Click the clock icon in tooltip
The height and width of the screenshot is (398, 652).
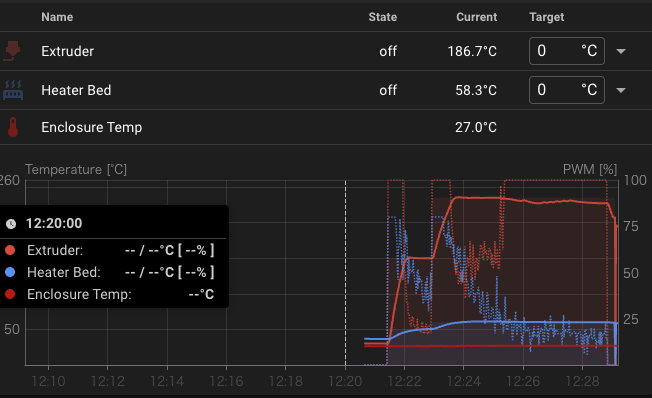[x=11, y=224]
